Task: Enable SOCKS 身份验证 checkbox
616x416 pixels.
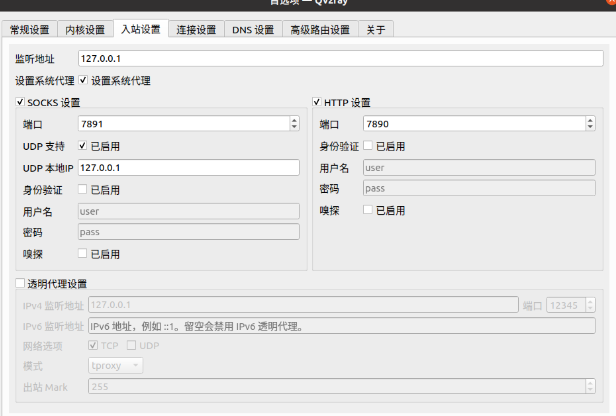Action: tap(84, 189)
